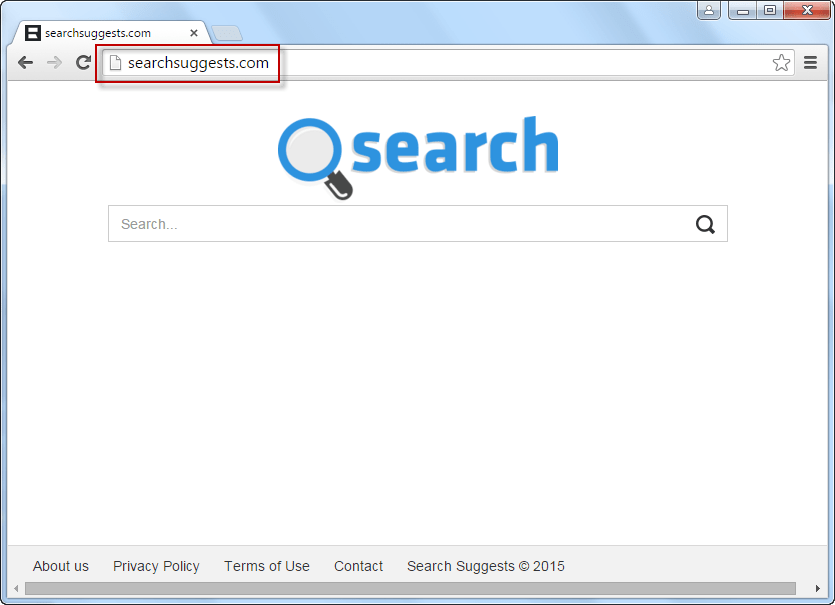This screenshot has width=835, height=605.
Task: Open a new tab
Action: pos(227,34)
